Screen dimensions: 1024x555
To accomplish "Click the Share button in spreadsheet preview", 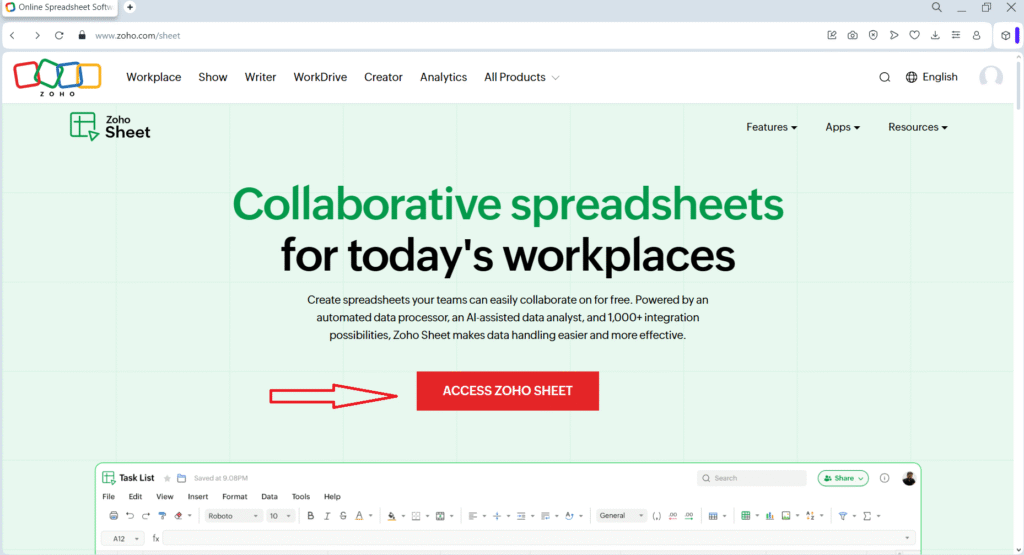I will point(843,478).
